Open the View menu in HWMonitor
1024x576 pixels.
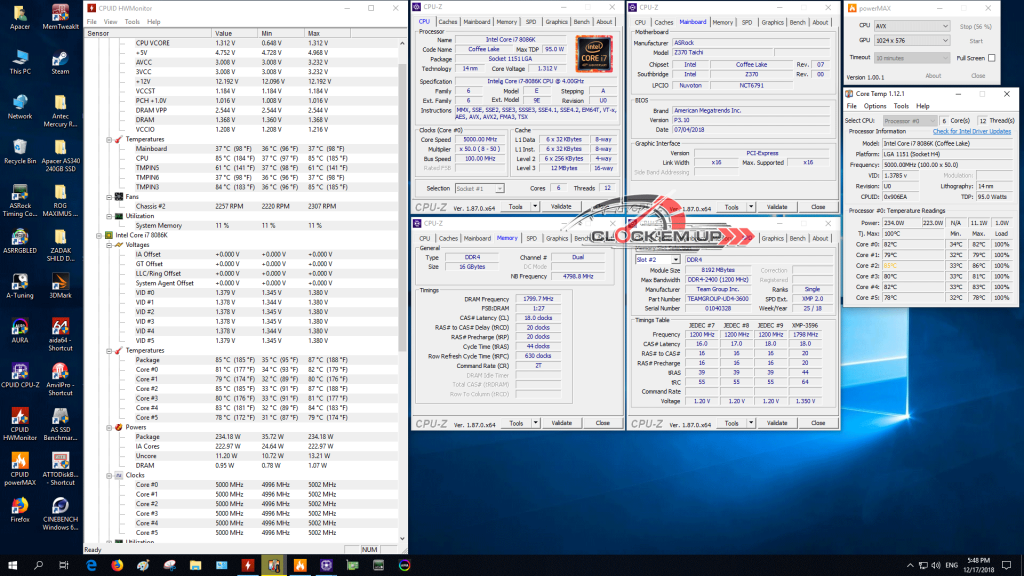[x=110, y=22]
